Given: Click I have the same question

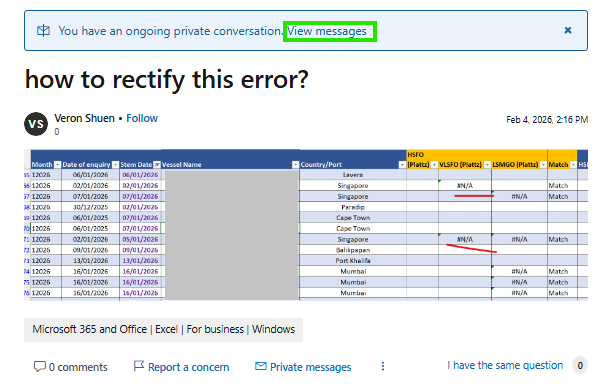Looking at the screenshot, I should click(505, 365).
